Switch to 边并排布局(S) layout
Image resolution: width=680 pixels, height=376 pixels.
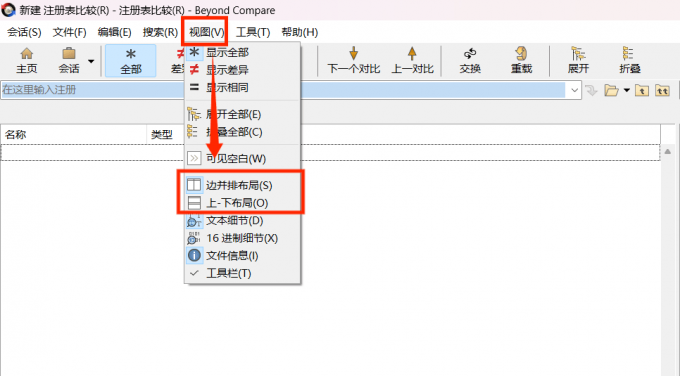coord(242,185)
